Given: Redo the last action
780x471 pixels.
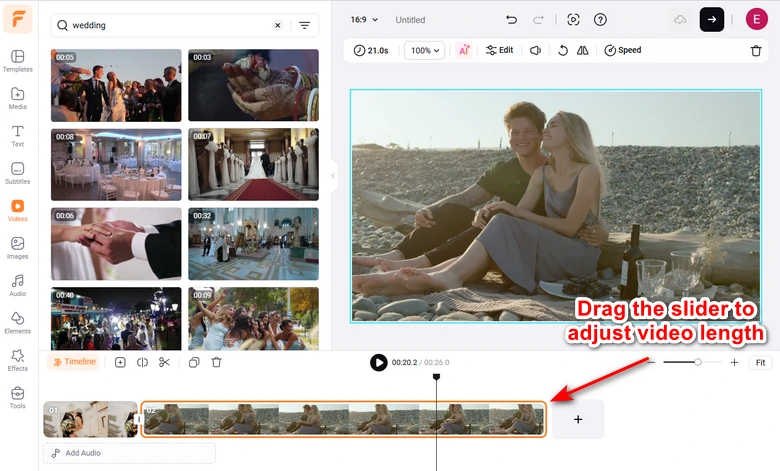Looking at the screenshot, I should tap(538, 20).
